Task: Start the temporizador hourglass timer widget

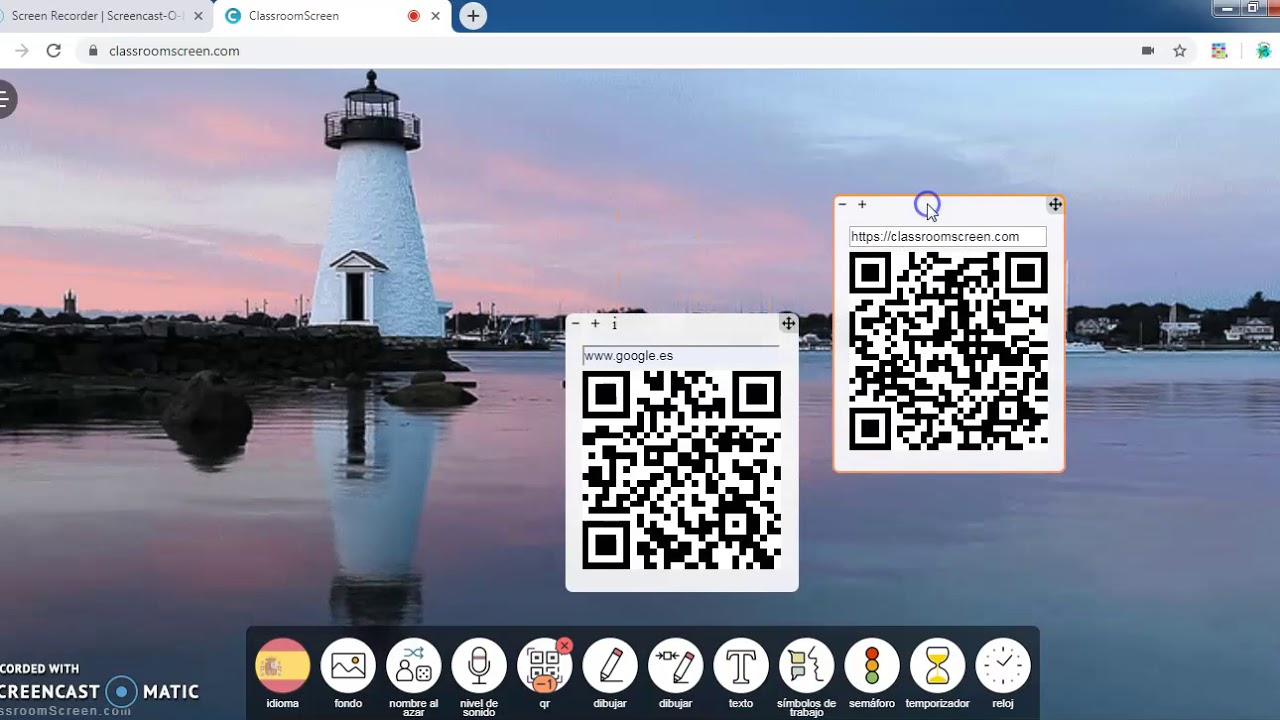Action: coord(938,666)
